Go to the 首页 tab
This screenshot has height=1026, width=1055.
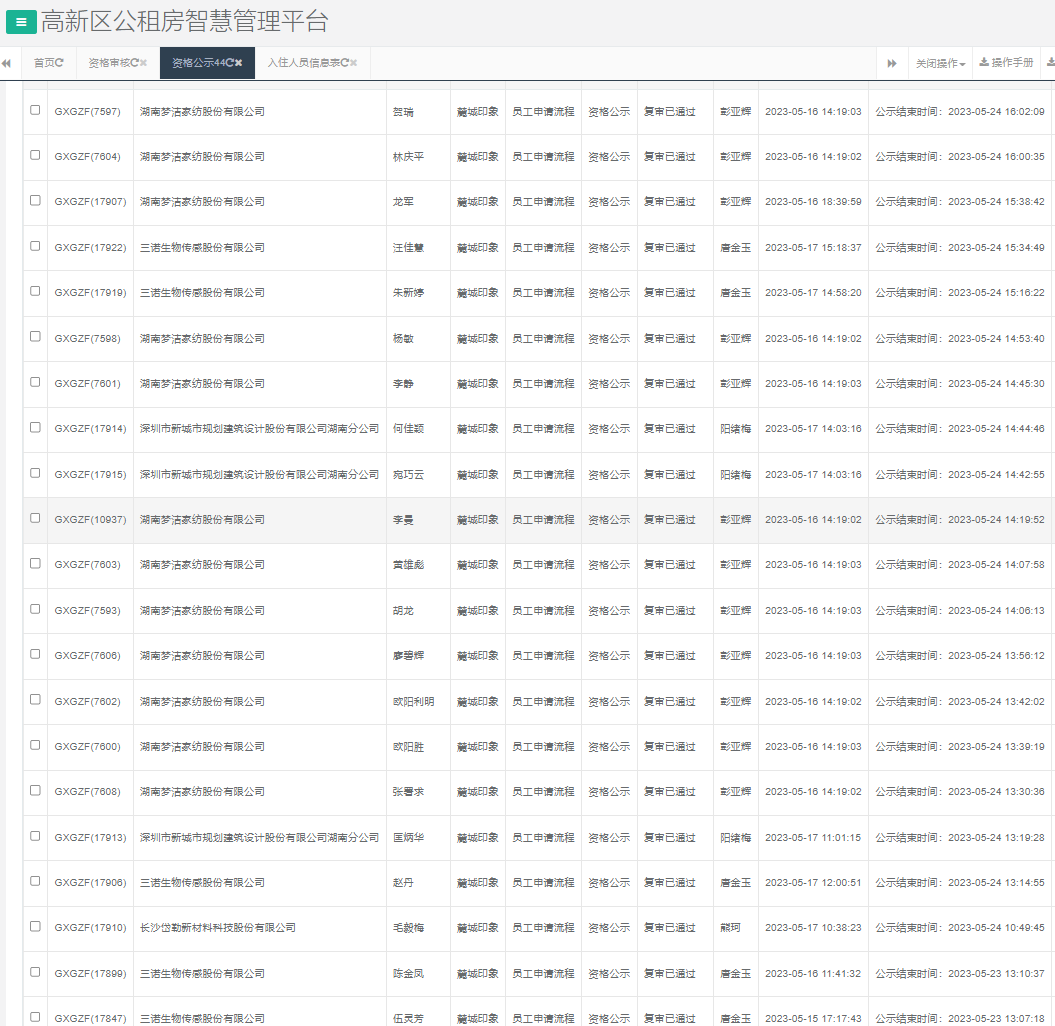44,63
